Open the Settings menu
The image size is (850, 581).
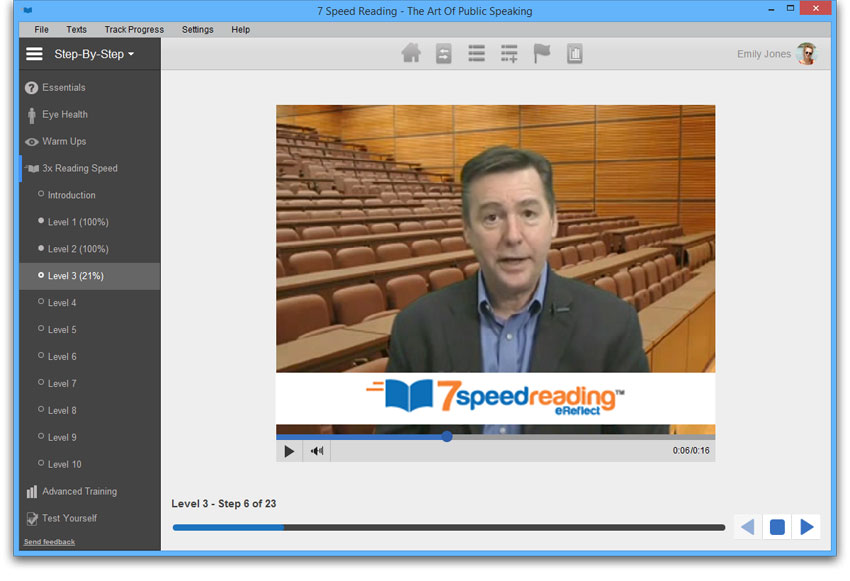click(197, 29)
